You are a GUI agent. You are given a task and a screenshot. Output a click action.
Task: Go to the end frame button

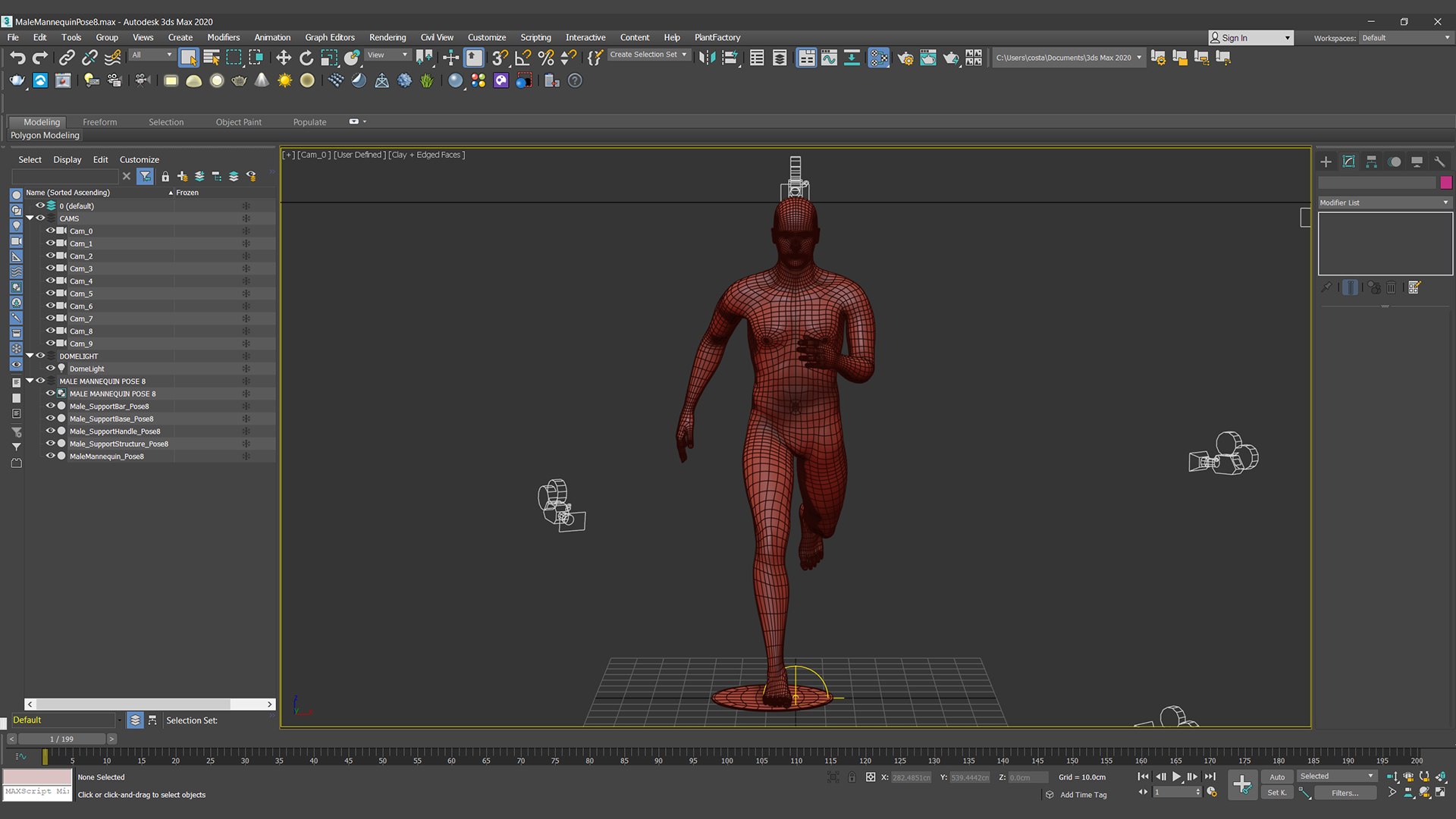point(1210,777)
